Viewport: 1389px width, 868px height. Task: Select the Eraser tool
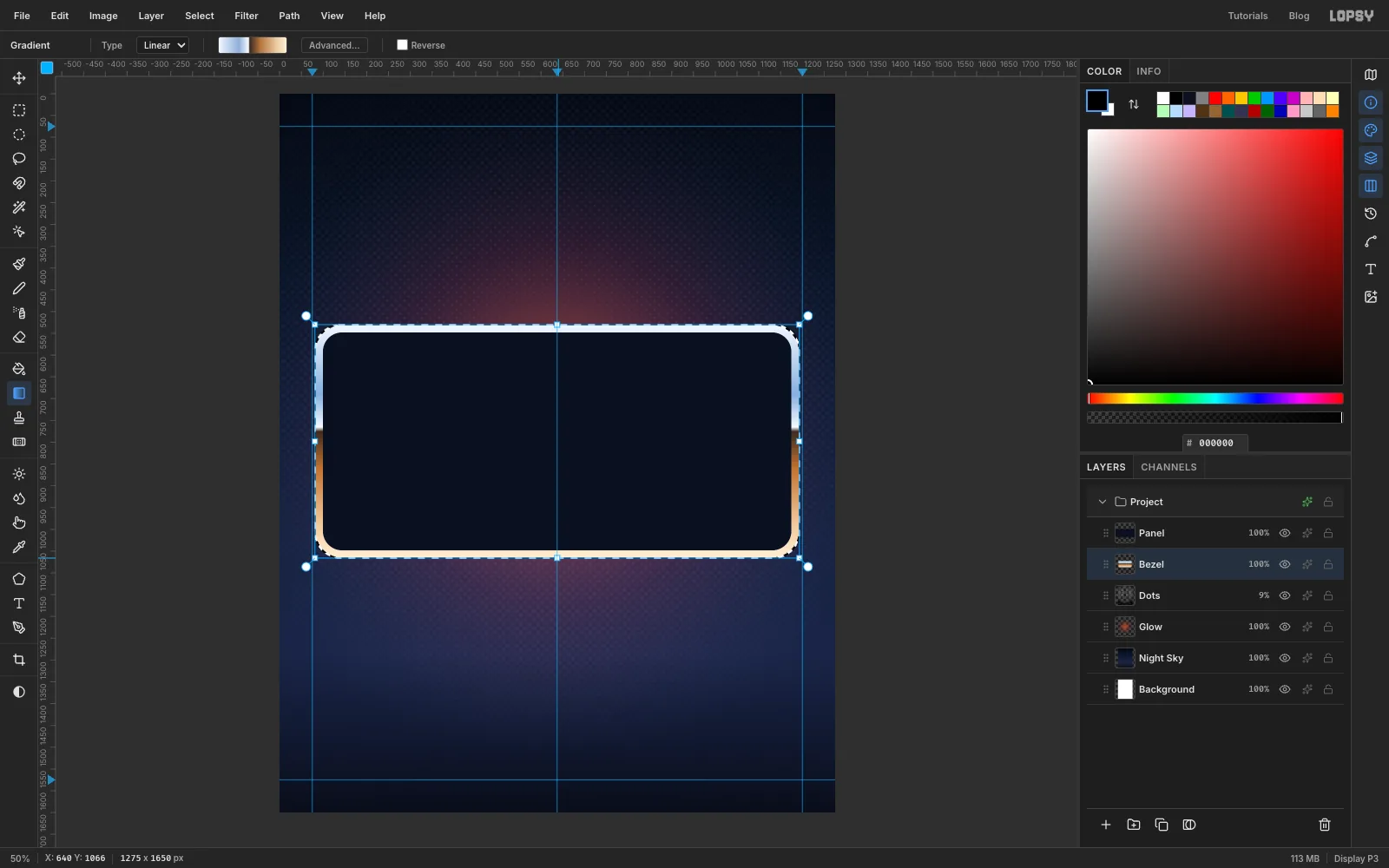pyautogui.click(x=19, y=337)
